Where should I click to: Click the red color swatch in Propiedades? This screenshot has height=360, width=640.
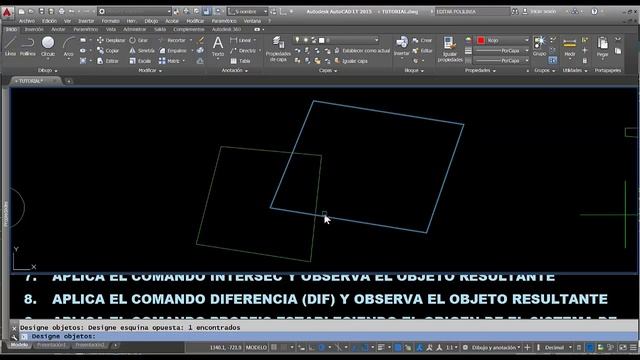click(x=481, y=40)
